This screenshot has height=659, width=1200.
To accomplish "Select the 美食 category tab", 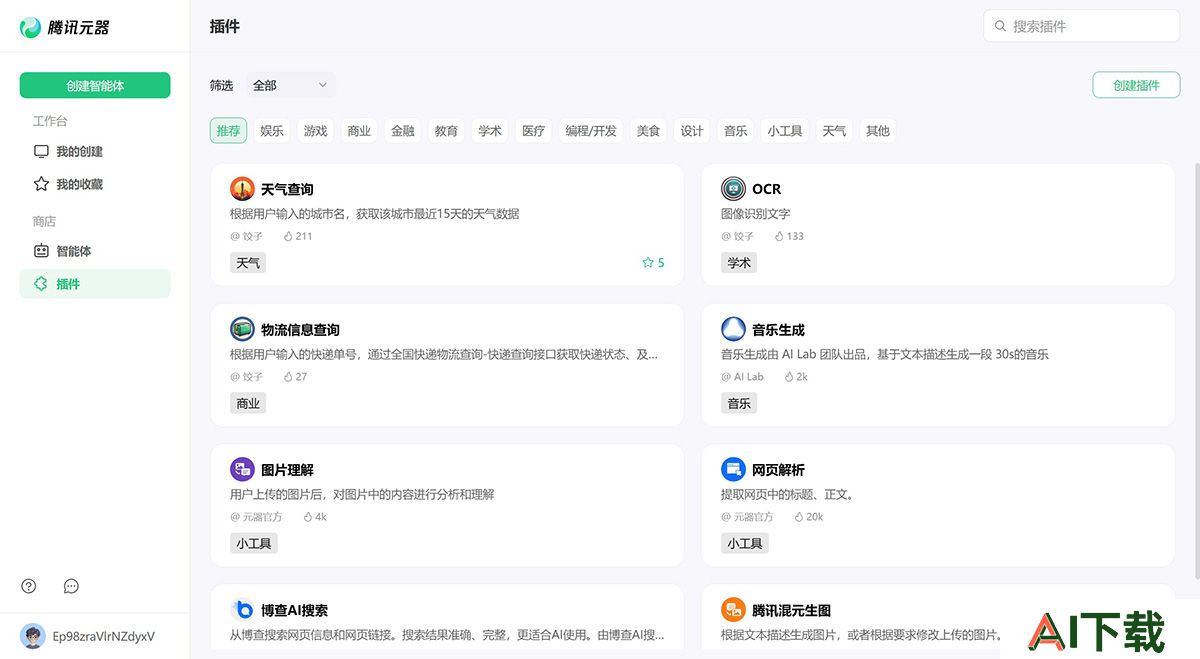I will pyautogui.click(x=648, y=131).
